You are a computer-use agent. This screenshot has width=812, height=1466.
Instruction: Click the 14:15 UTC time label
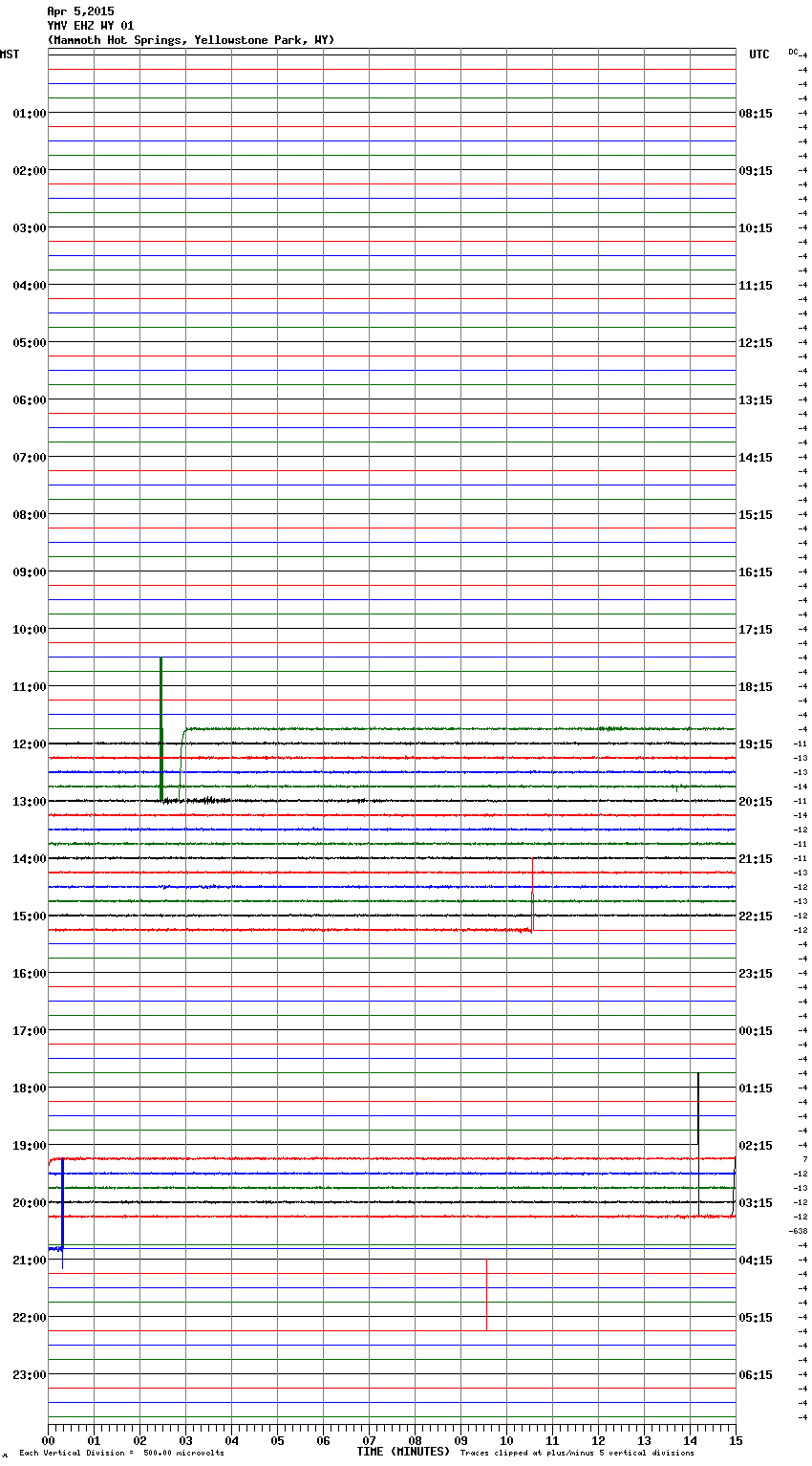point(756,458)
